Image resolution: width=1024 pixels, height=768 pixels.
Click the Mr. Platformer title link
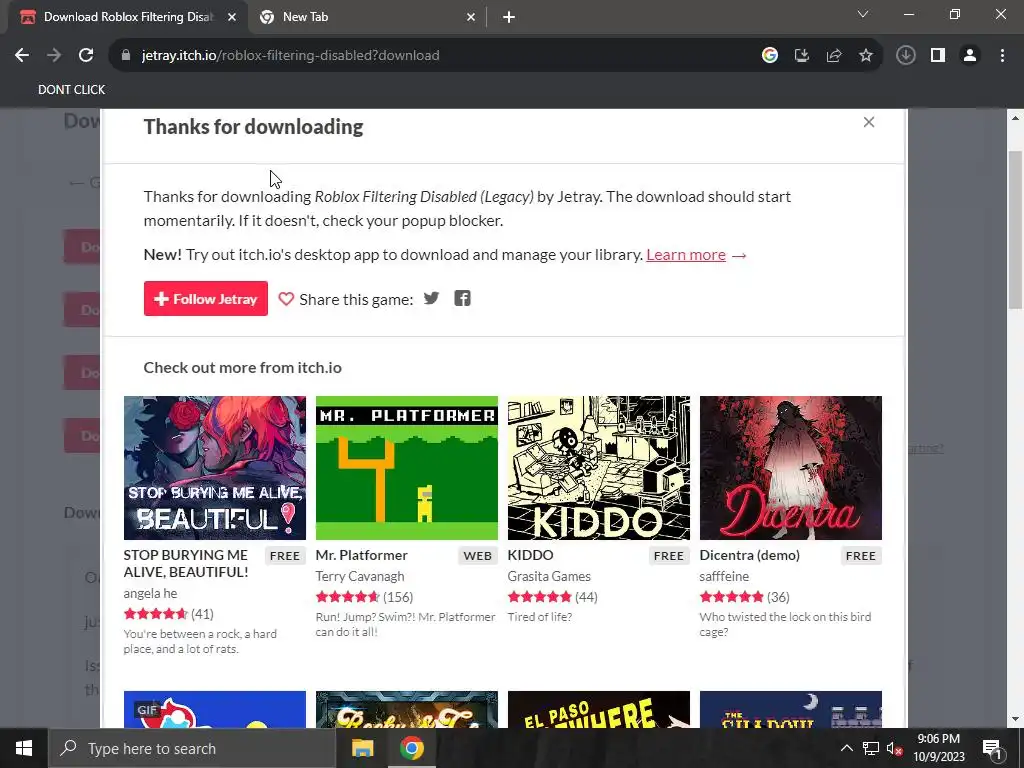pyautogui.click(x=361, y=555)
